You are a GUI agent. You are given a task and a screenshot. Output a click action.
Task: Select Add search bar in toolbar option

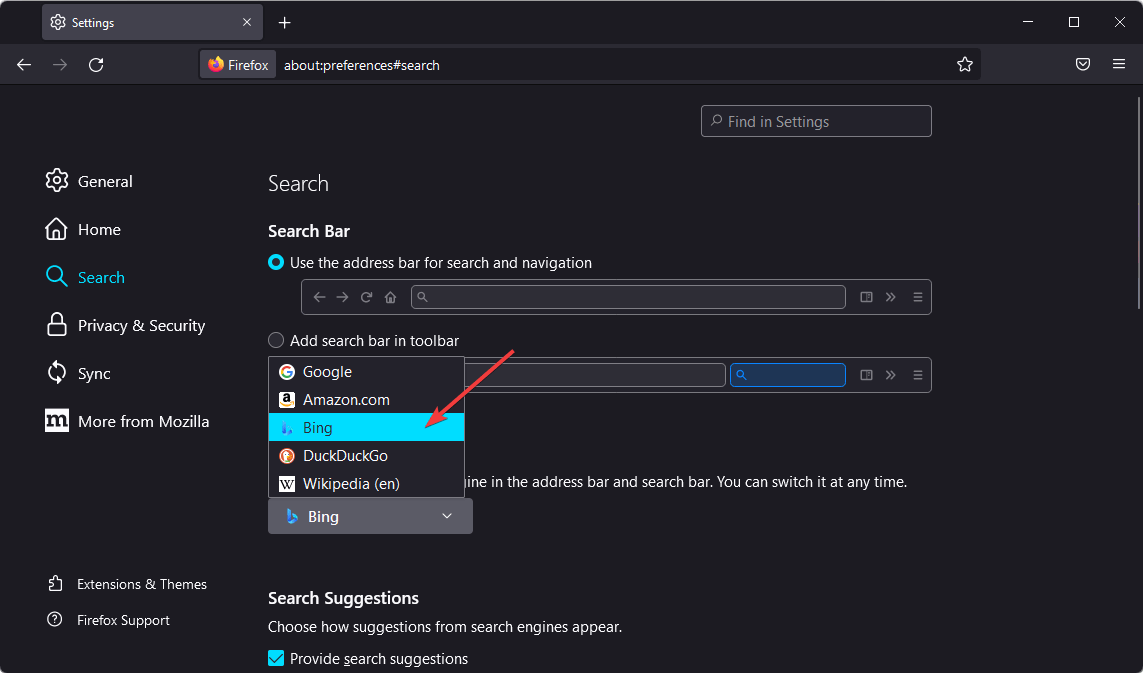pyautogui.click(x=276, y=341)
